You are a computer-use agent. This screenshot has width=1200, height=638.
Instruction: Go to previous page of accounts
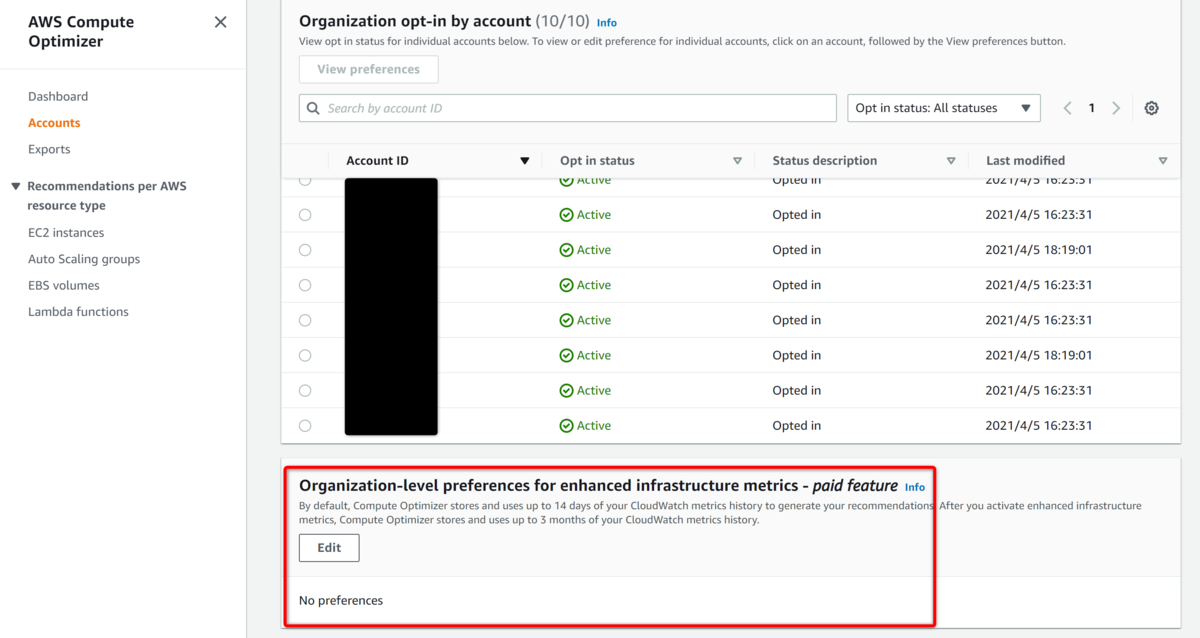tap(1067, 108)
